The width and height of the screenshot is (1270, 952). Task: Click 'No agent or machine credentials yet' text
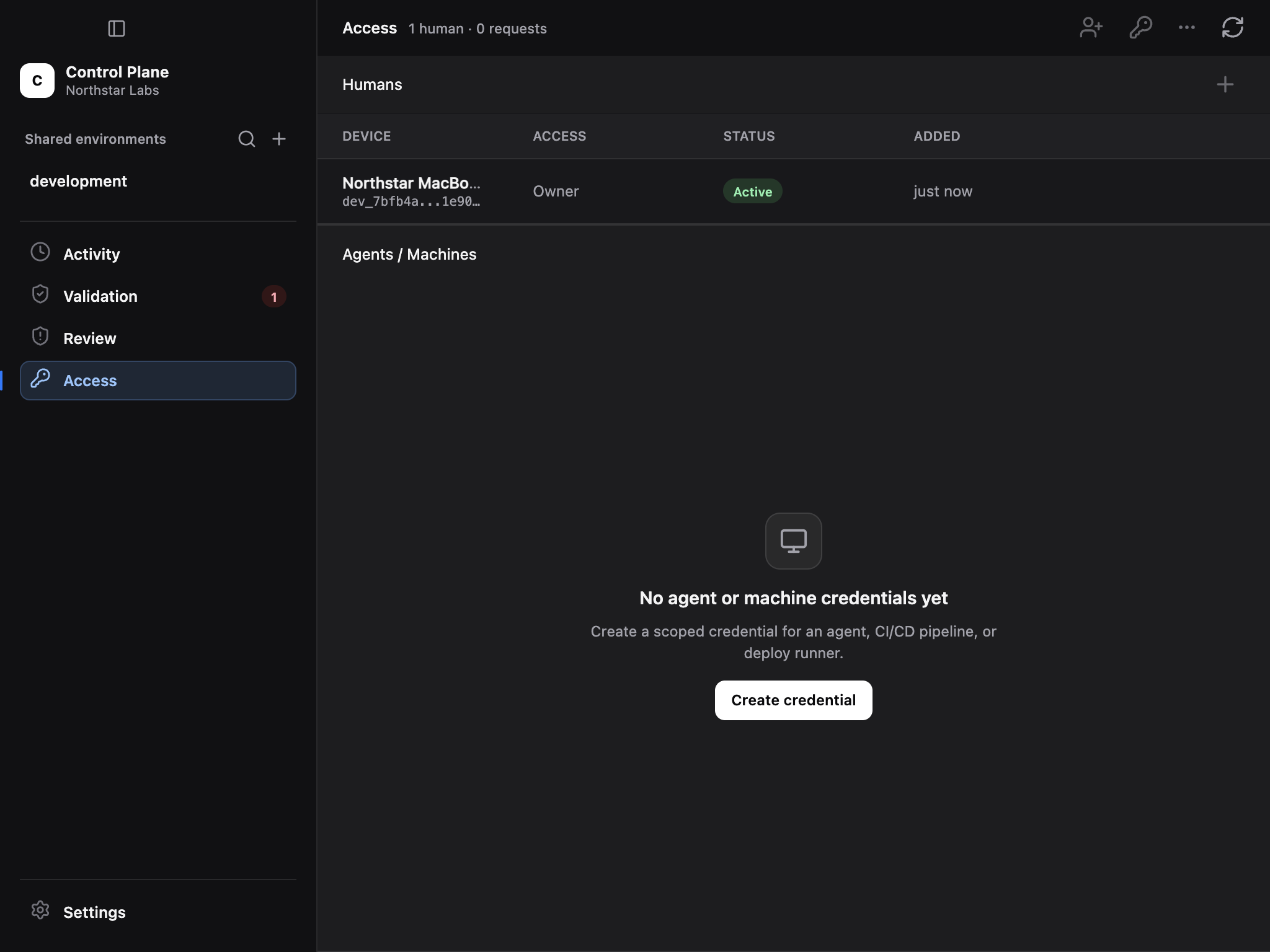[x=794, y=598]
